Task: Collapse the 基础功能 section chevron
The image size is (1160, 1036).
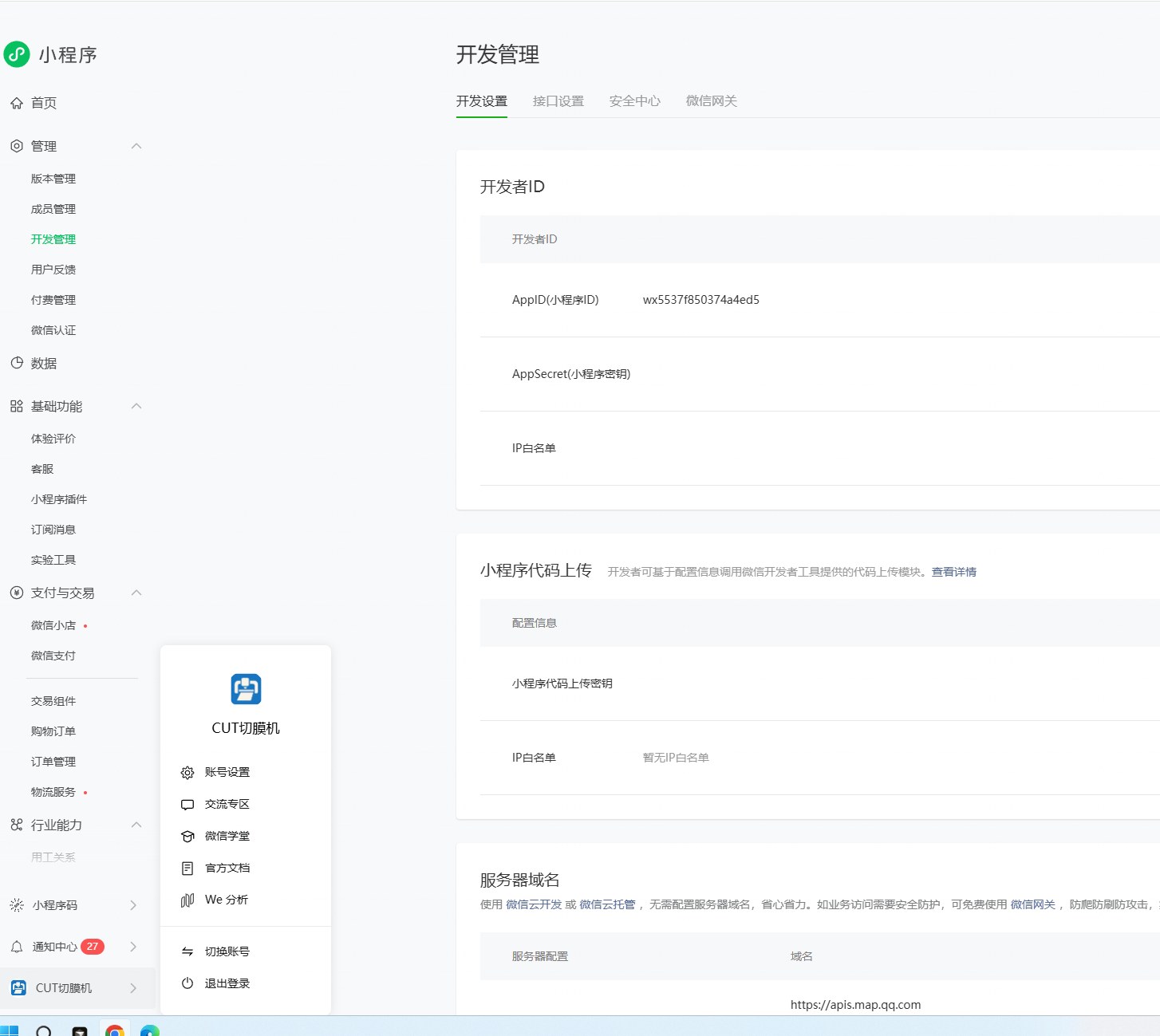Action: 136,406
